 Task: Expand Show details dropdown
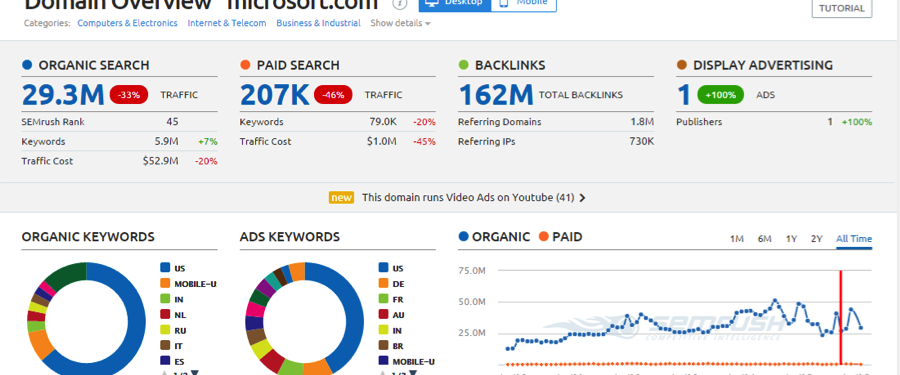pyautogui.click(x=401, y=23)
